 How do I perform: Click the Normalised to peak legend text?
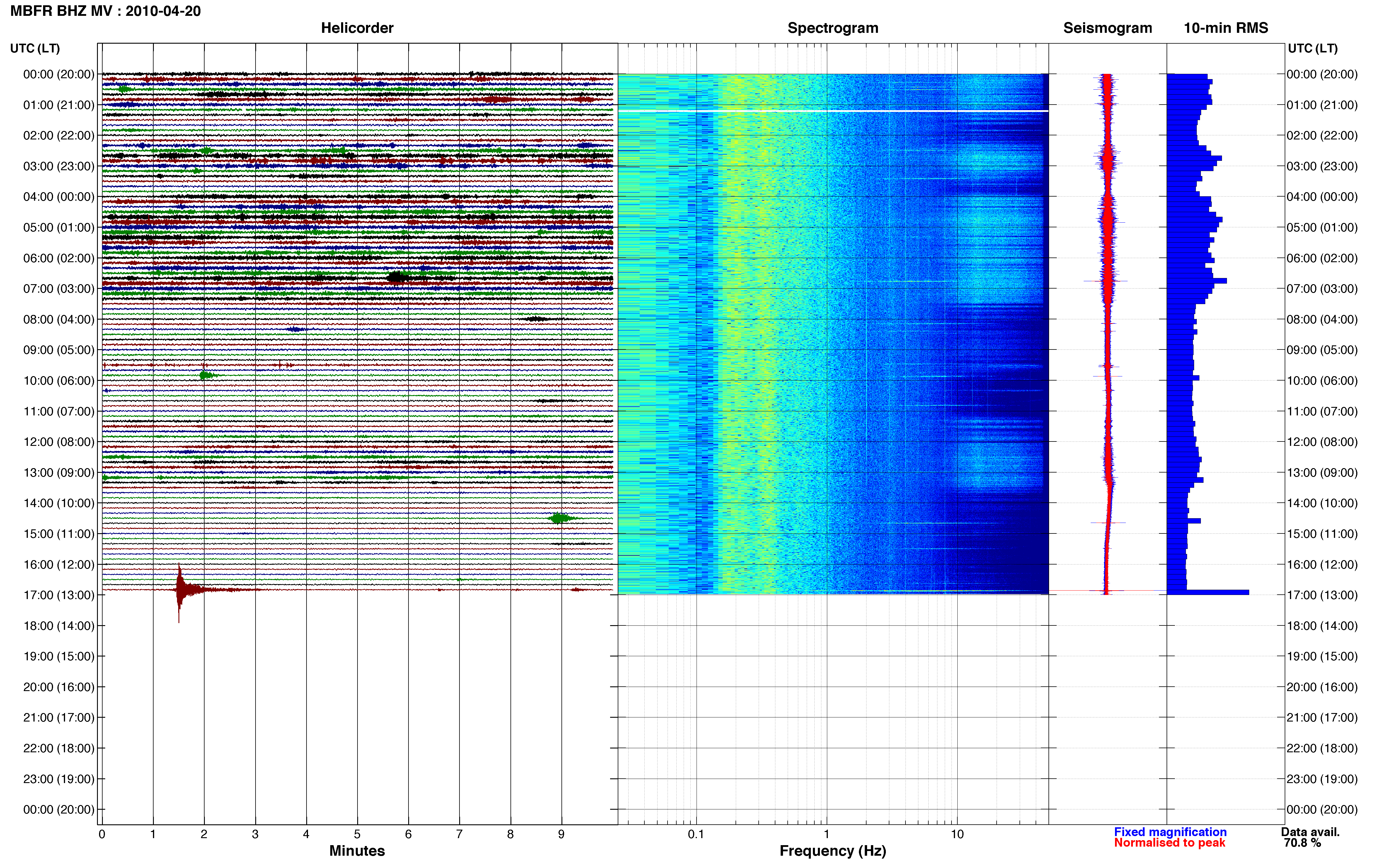point(1170,843)
